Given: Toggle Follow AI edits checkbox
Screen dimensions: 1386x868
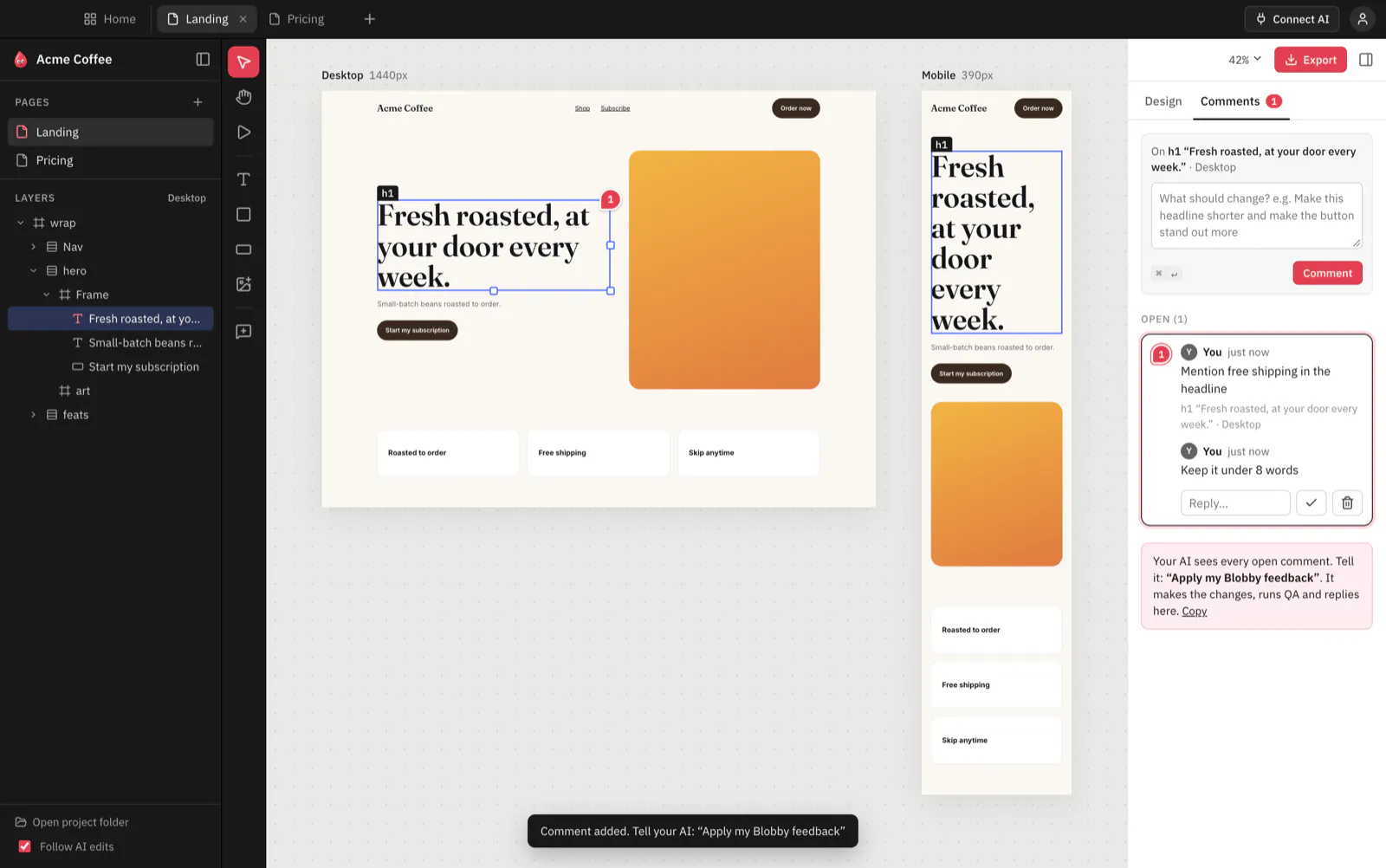Looking at the screenshot, I should 24,847.
